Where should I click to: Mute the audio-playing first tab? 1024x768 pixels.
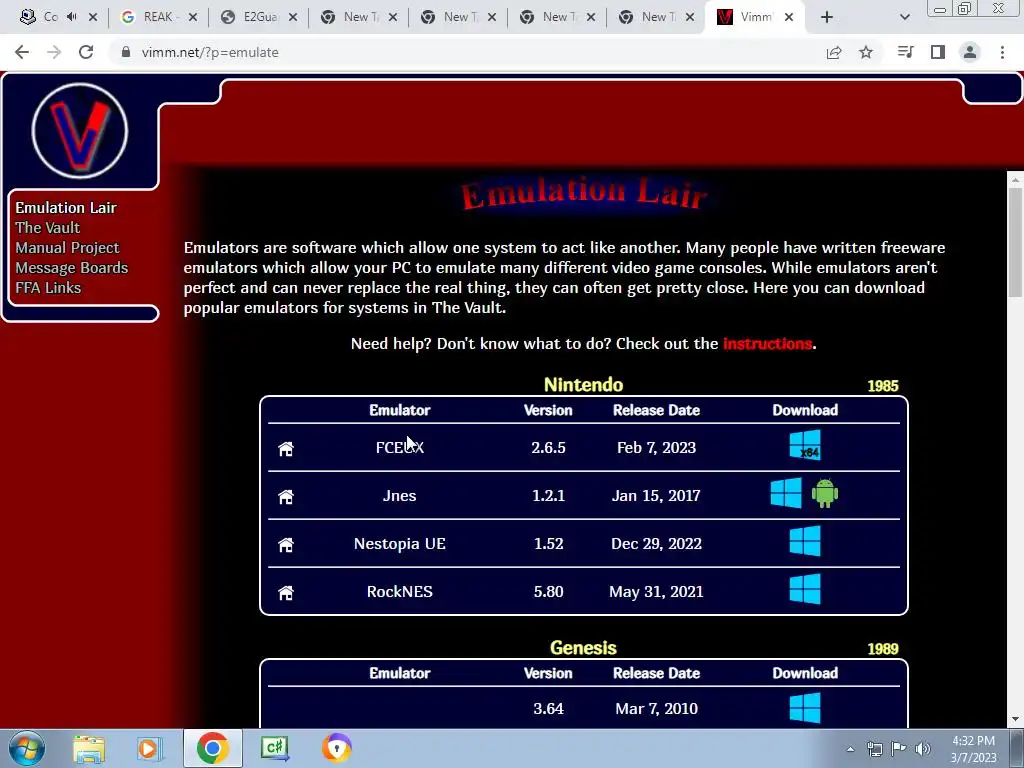(72, 17)
